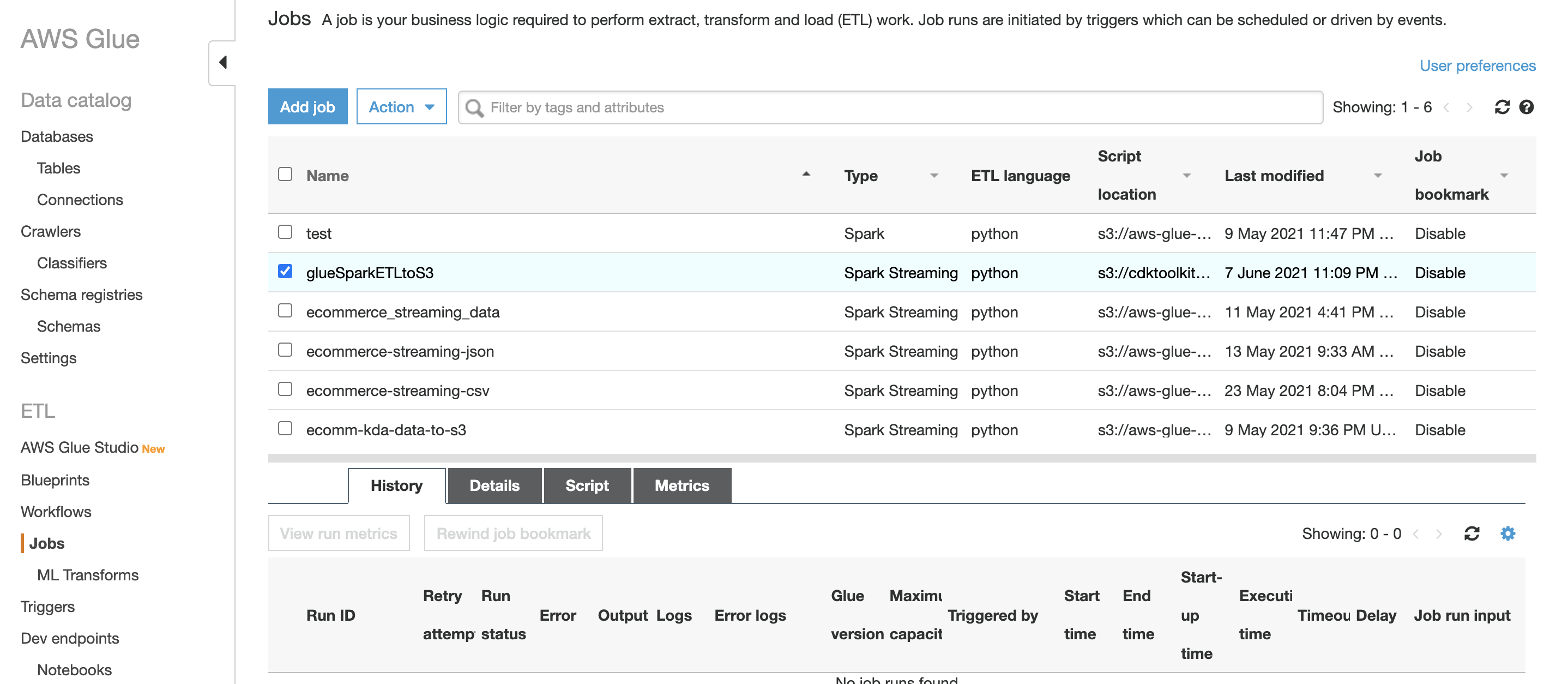Go to previous page of run history

pos(1416,534)
